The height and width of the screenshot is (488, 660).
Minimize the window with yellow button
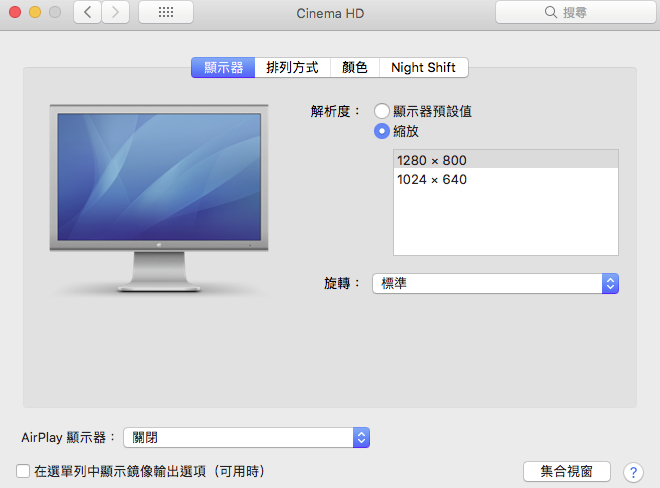pos(35,12)
